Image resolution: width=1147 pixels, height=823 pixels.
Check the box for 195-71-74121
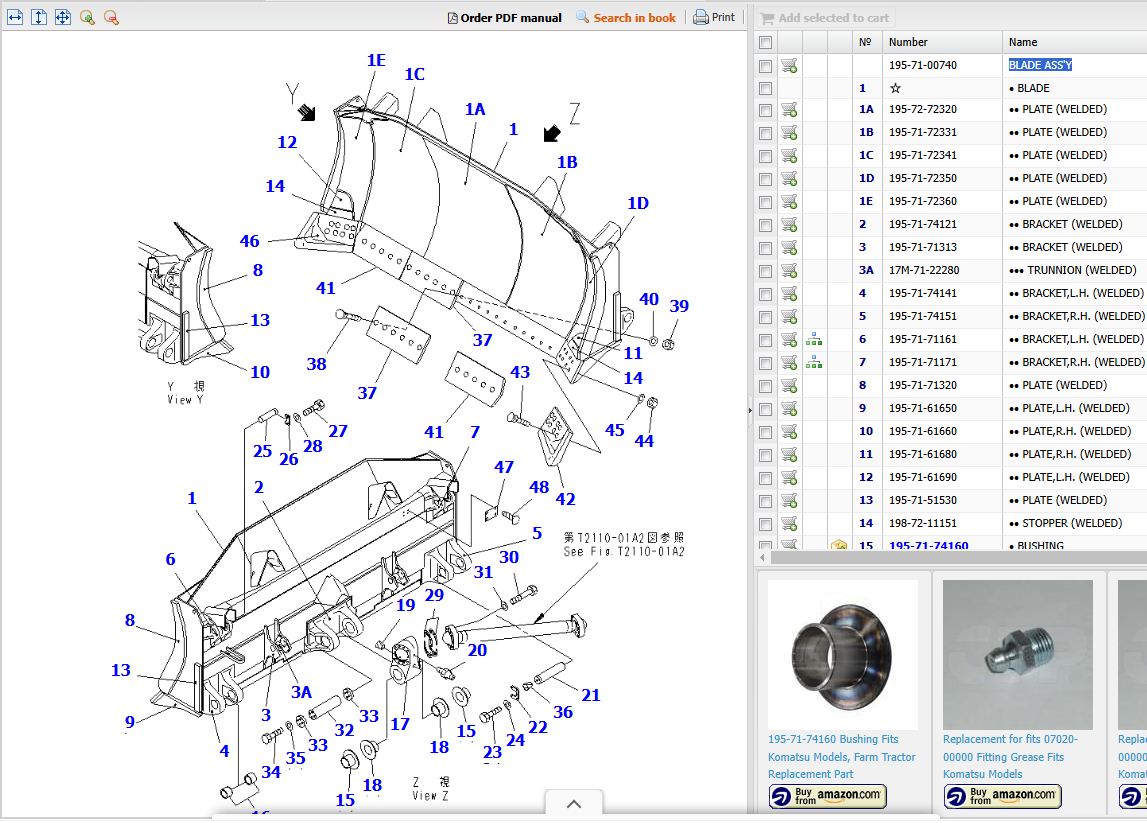tap(765, 225)
